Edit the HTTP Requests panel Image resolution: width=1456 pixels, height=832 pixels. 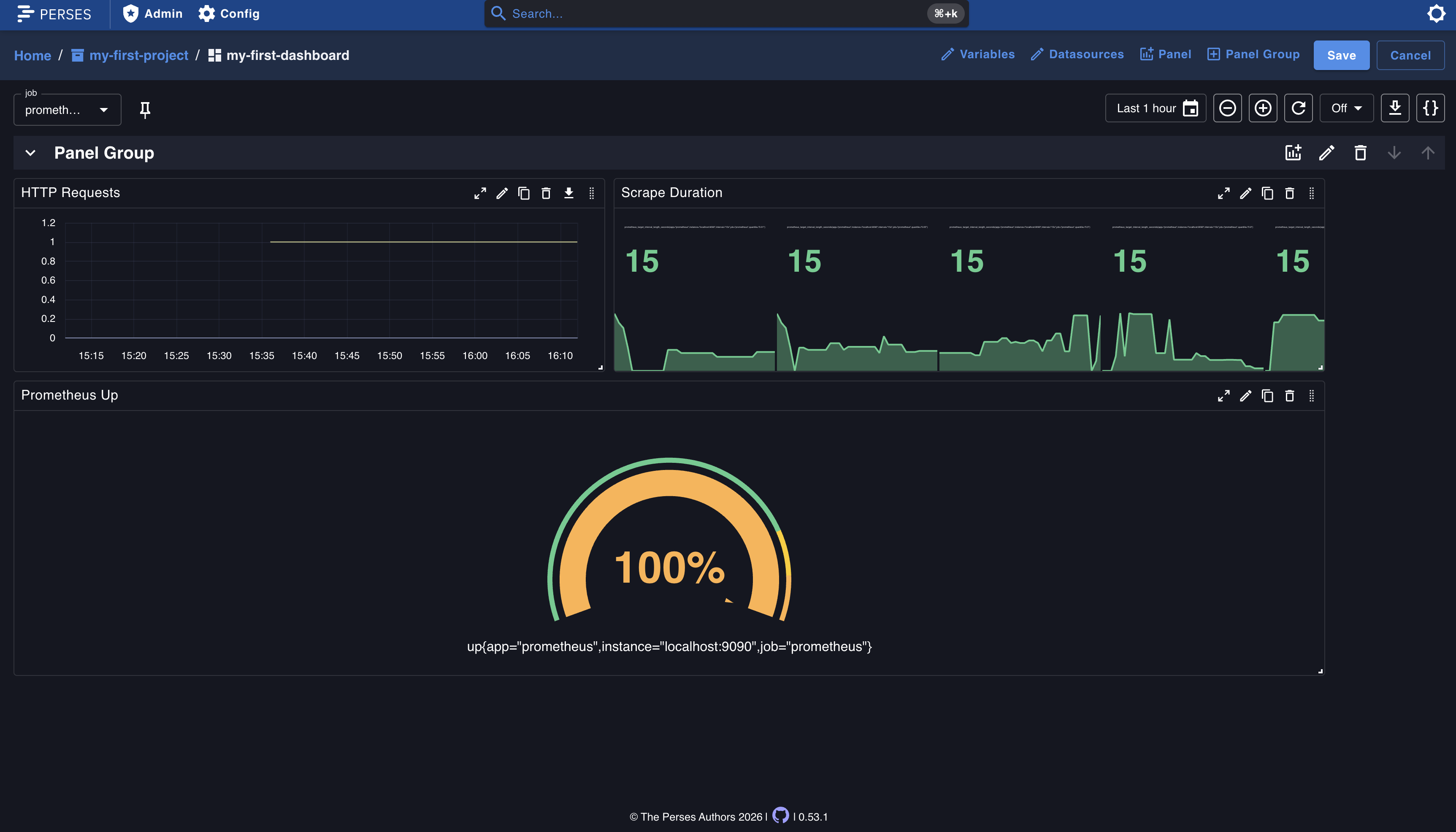[x=502, y=193]
